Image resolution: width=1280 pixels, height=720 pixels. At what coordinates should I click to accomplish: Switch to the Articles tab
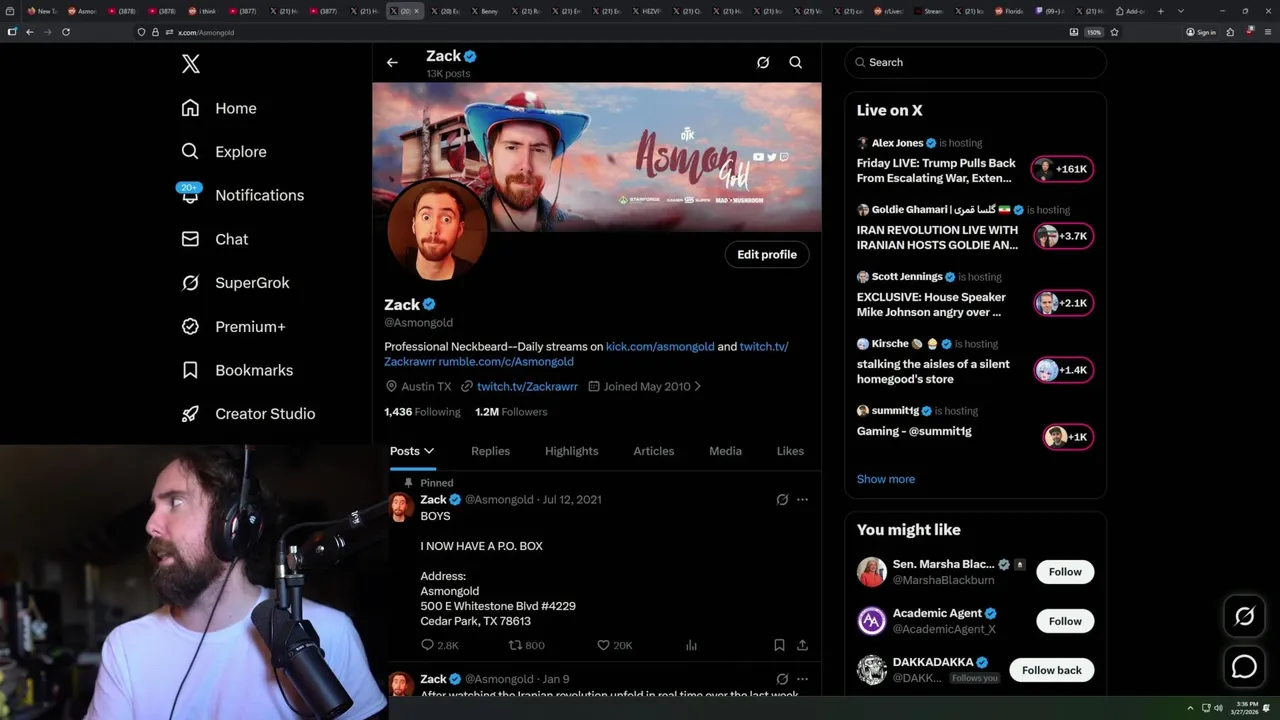click(654, 451)
